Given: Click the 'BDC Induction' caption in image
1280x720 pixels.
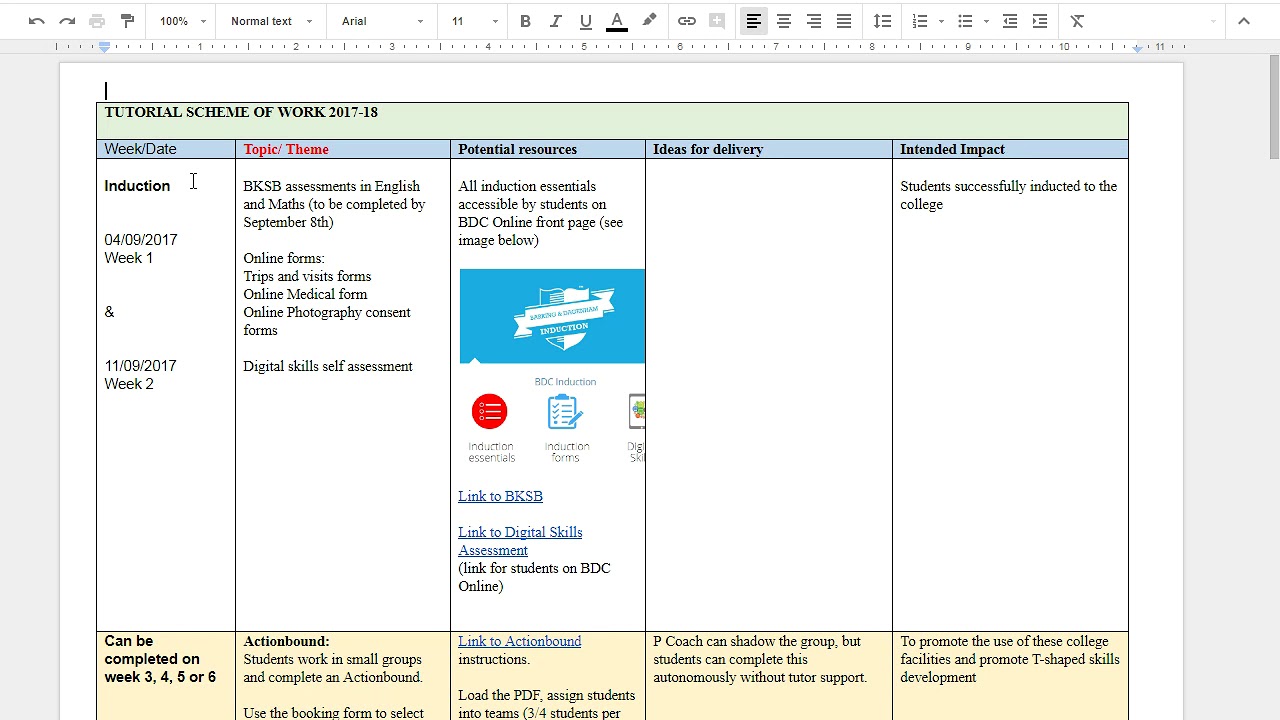Looking at the screenshot, I should coord(565,381).
